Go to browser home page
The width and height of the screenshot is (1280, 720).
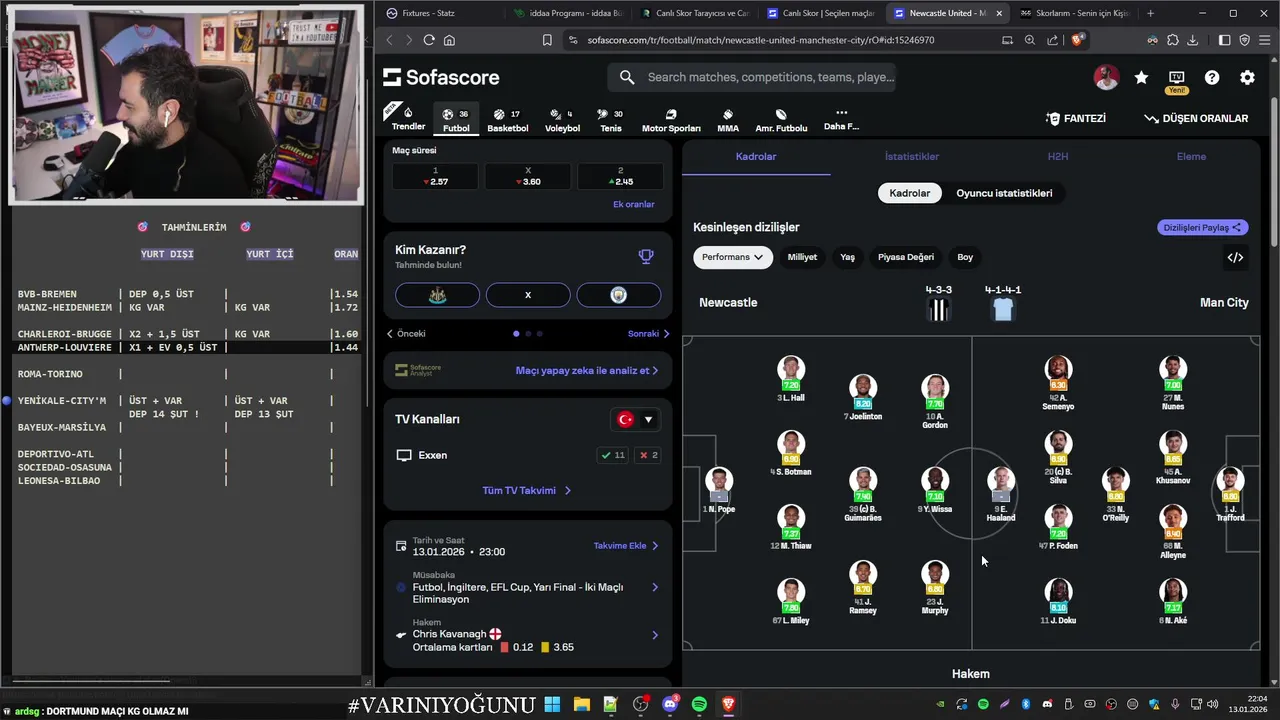pyautogui.click(x=449, y=40)
